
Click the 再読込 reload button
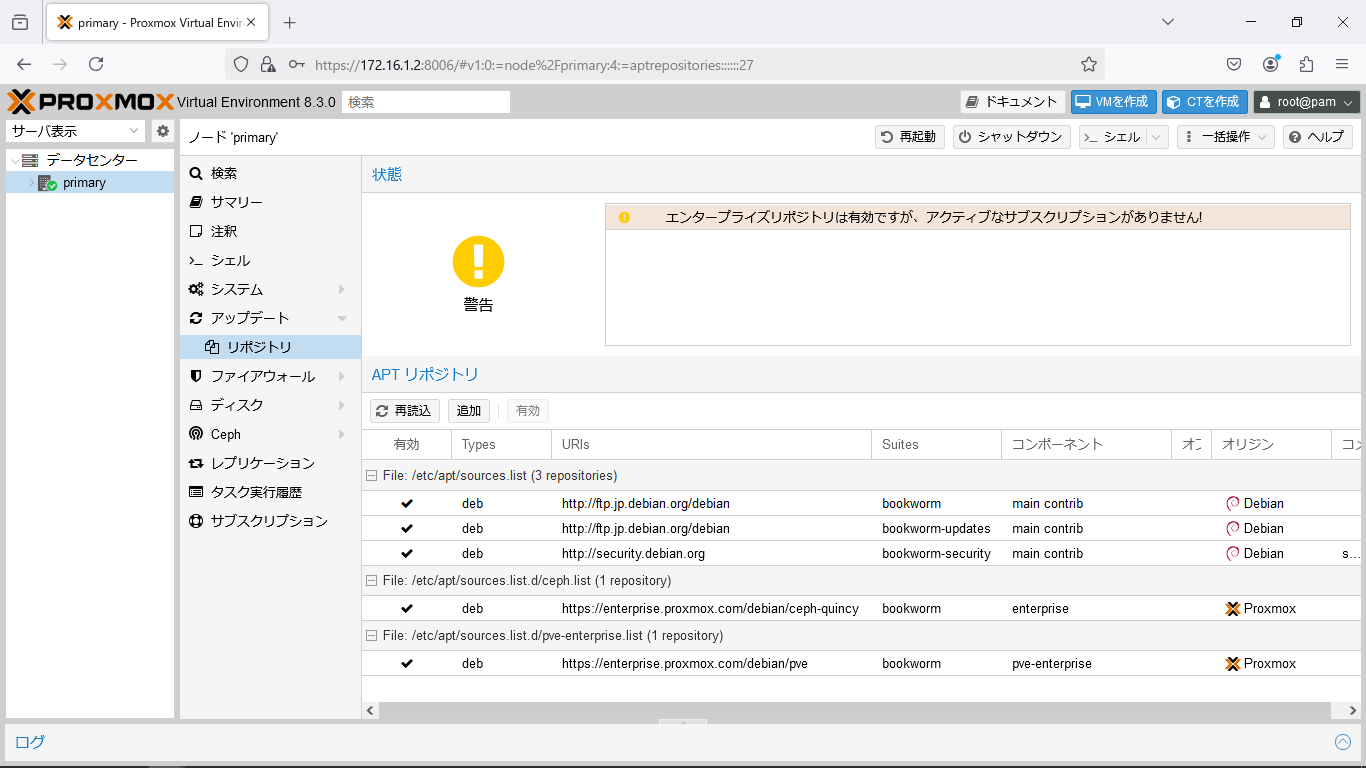click(x=404, y=411)
